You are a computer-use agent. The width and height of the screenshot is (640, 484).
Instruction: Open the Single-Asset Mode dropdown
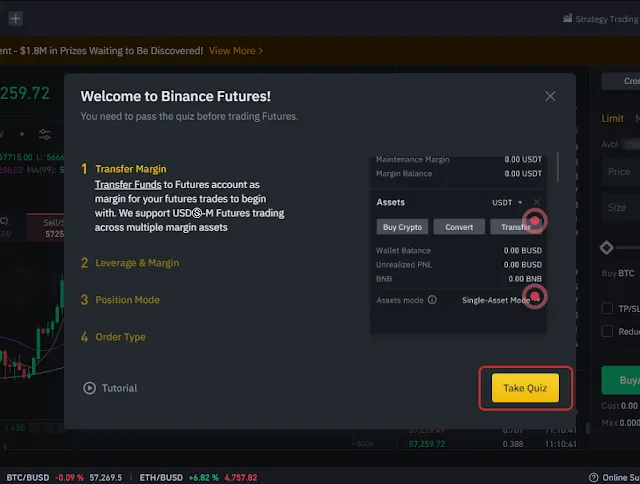point(501,300)
